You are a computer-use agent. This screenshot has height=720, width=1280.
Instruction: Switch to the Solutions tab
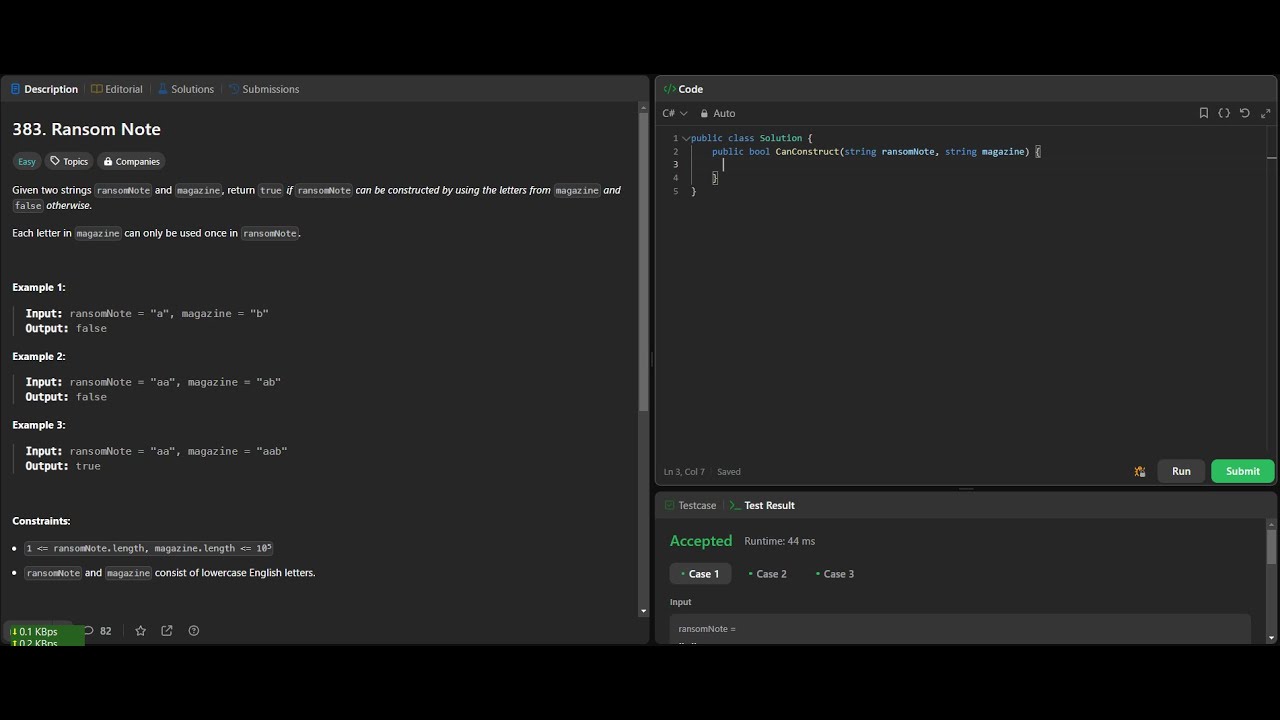click(186, 89)
